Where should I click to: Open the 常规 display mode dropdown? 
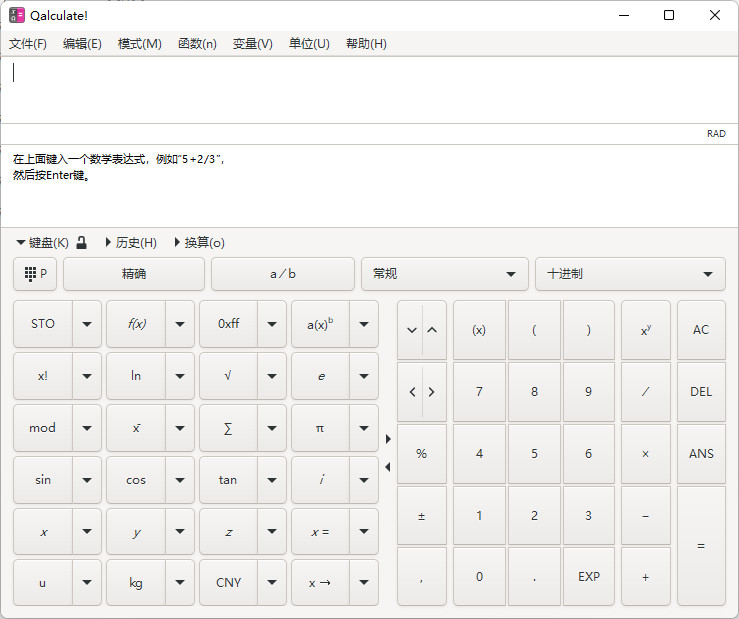coord(444,274)
